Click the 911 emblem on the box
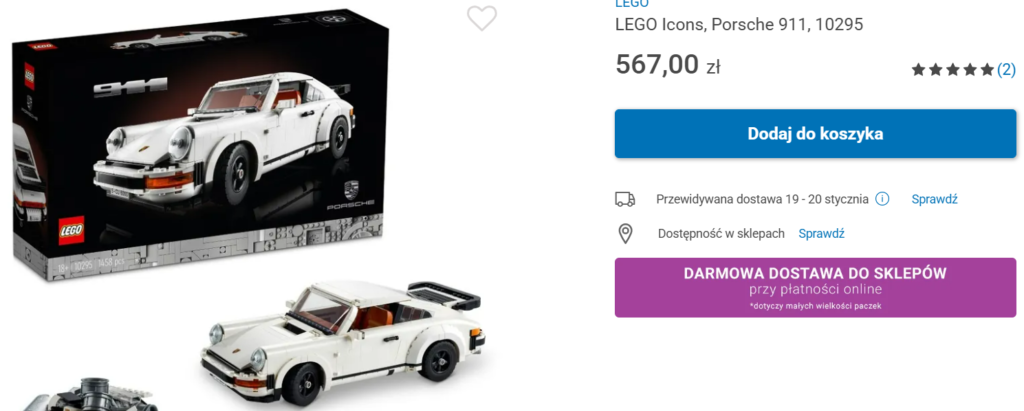 tap(130, 87)
